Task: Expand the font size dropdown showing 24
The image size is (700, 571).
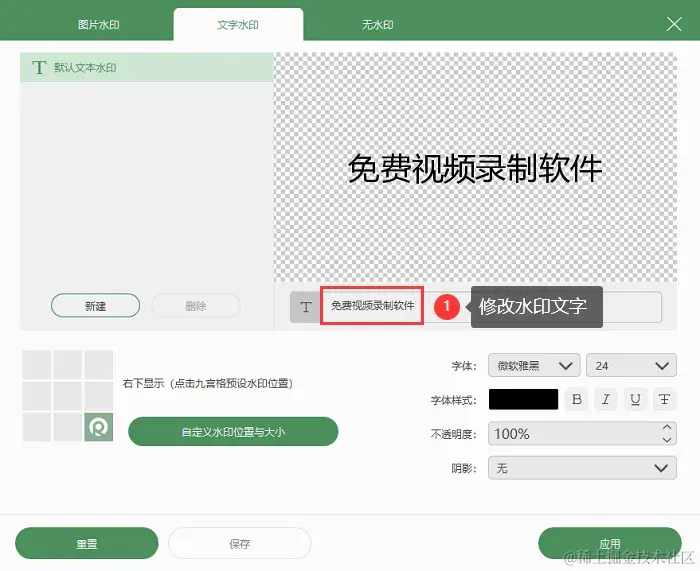Action: [x=631, y=366]
